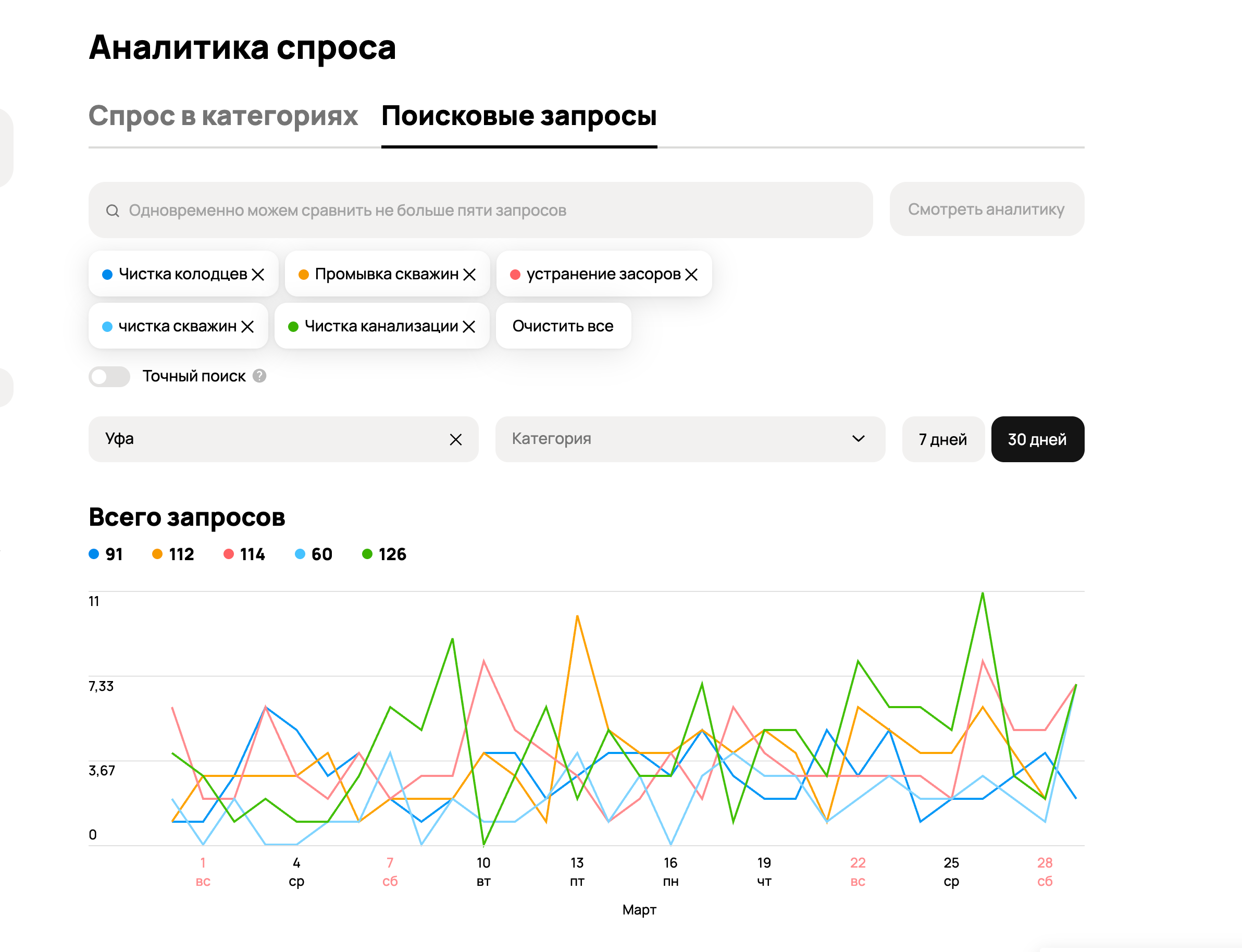This screenshot has width=1242, height=952.
Task: Click the Очистить все button
Action: [563, 326]
